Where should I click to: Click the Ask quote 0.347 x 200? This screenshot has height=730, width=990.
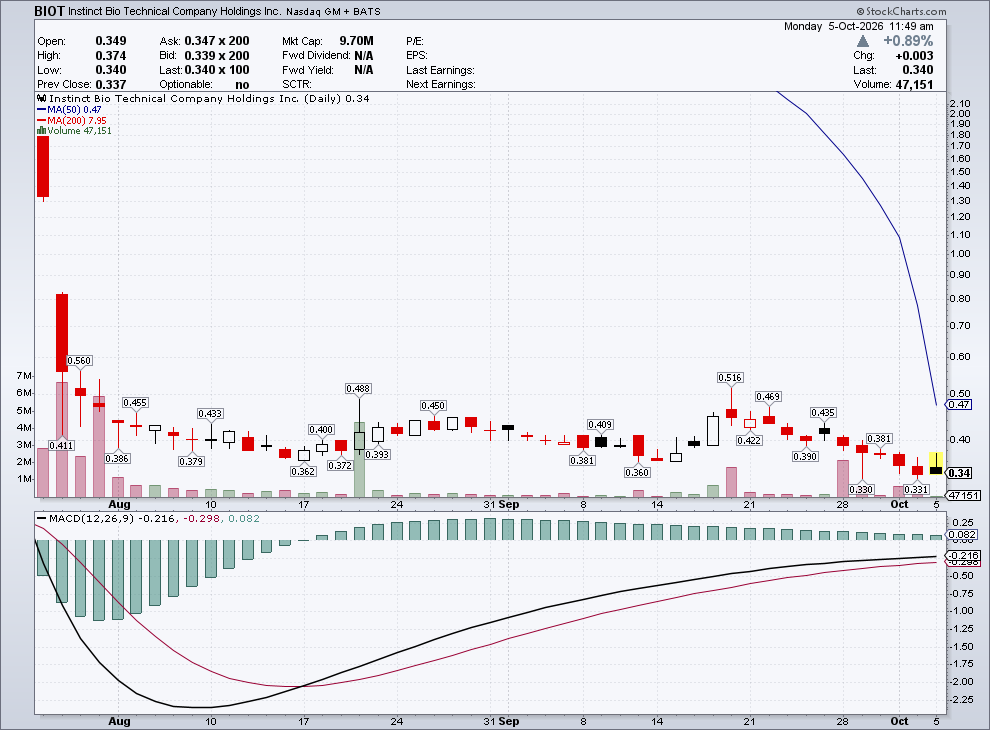[217, 41]
